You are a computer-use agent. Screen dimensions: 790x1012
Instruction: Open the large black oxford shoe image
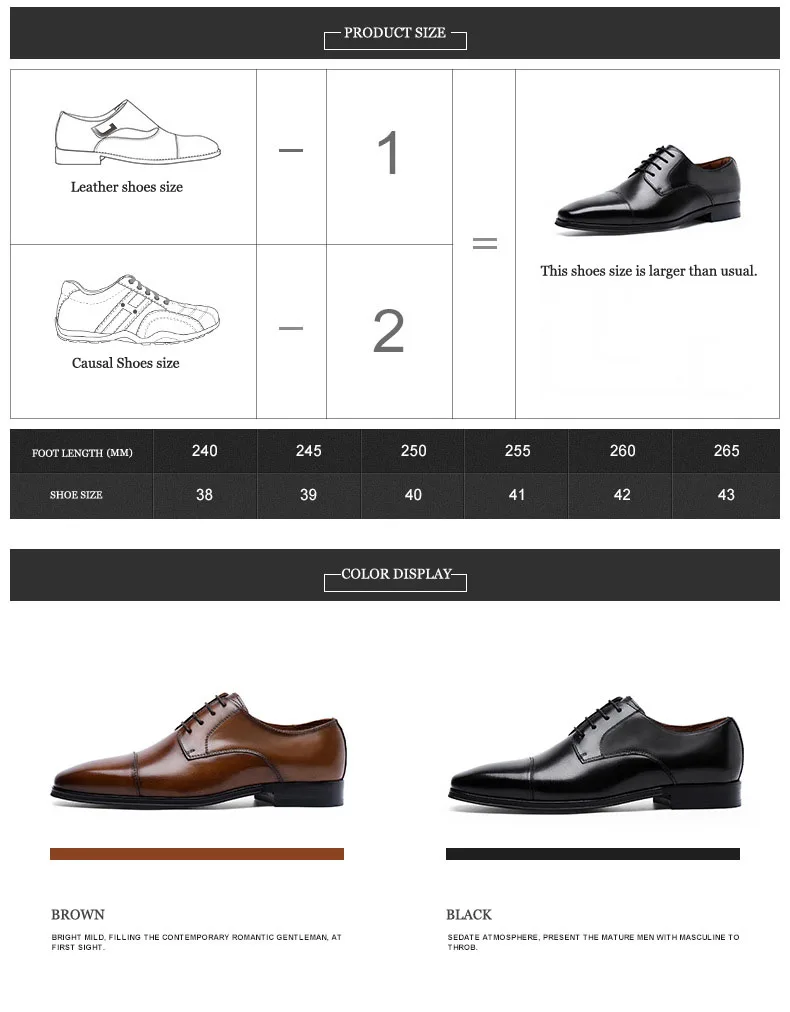coord(595,753)
